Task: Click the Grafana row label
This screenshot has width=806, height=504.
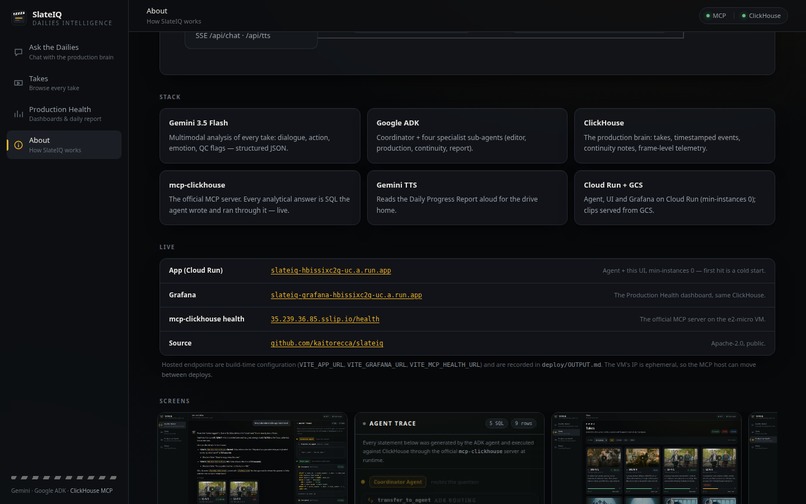Action: [x=182, y=295]
